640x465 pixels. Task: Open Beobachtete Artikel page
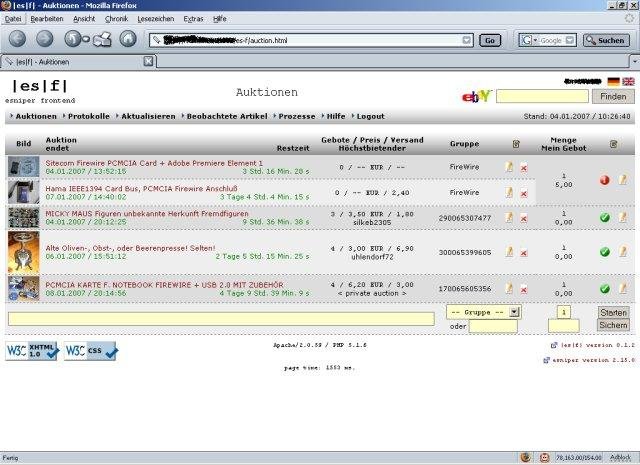pyautogui.click(x=227, y=116)
